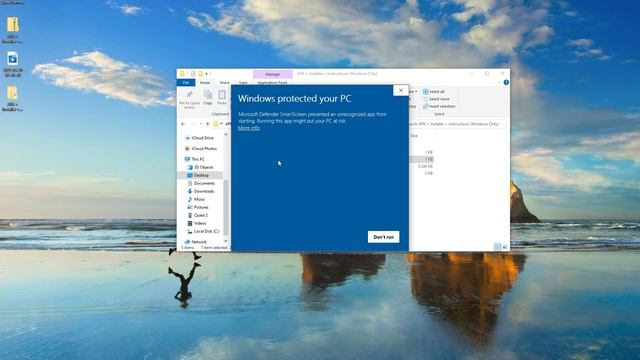Select This PC in navigation pane
The height and width of the screenshot is (360, 640).
tap(194, 159)
